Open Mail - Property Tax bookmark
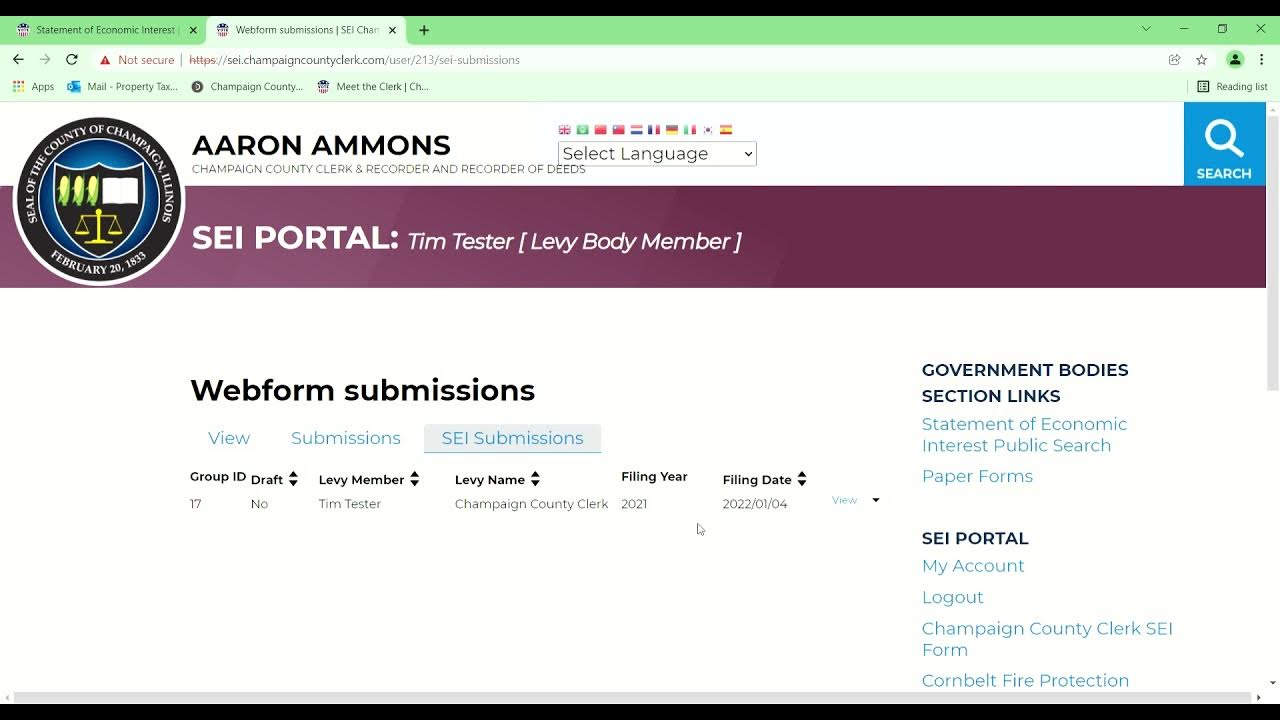This screenshot has height=720, width=1280. [122, 87]
